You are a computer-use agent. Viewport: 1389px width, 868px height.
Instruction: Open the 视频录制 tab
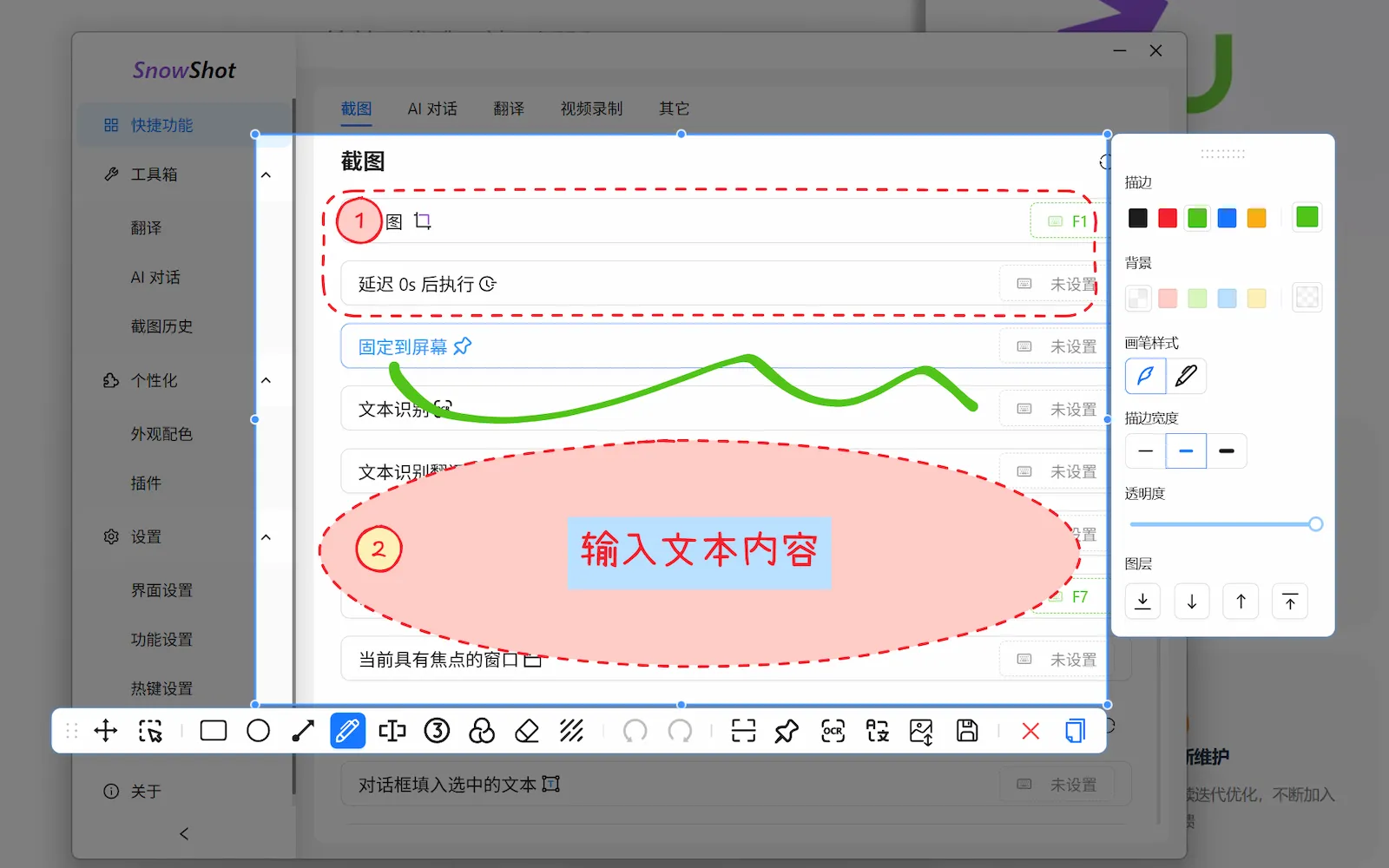[x=591, y=108]
